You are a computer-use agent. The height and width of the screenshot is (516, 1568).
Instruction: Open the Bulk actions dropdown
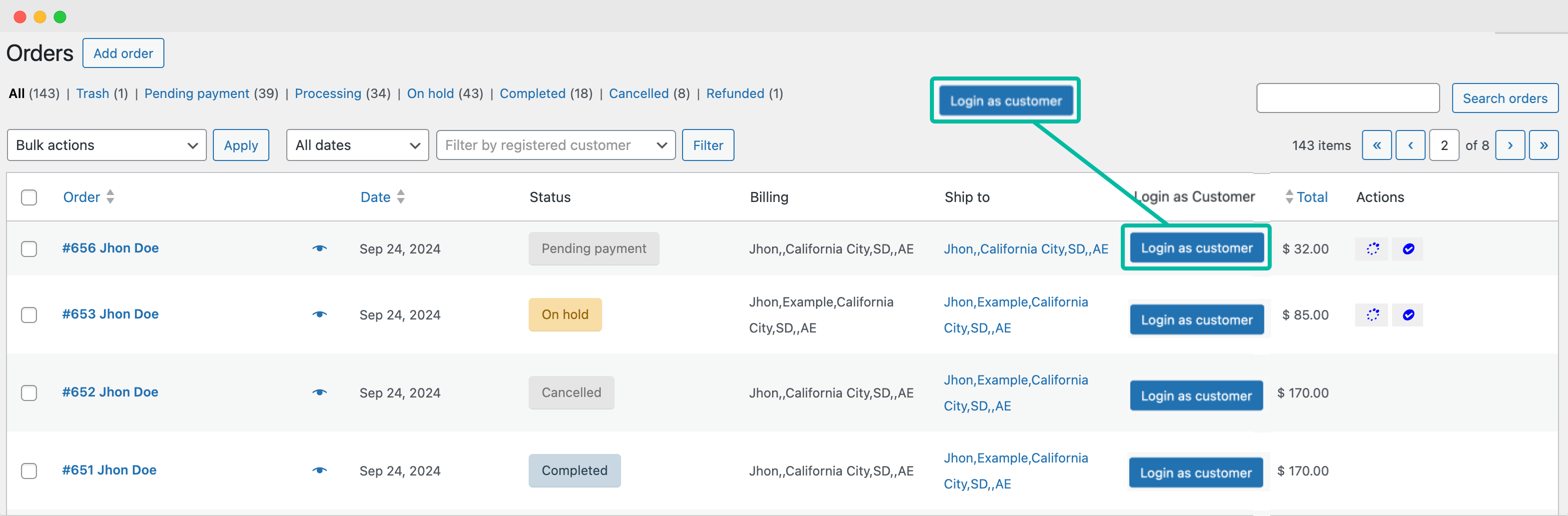(x=106, y=145)
